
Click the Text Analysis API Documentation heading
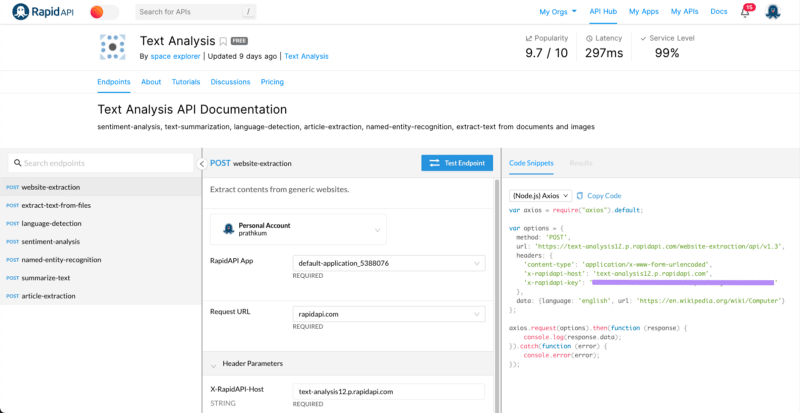point(192,109)
